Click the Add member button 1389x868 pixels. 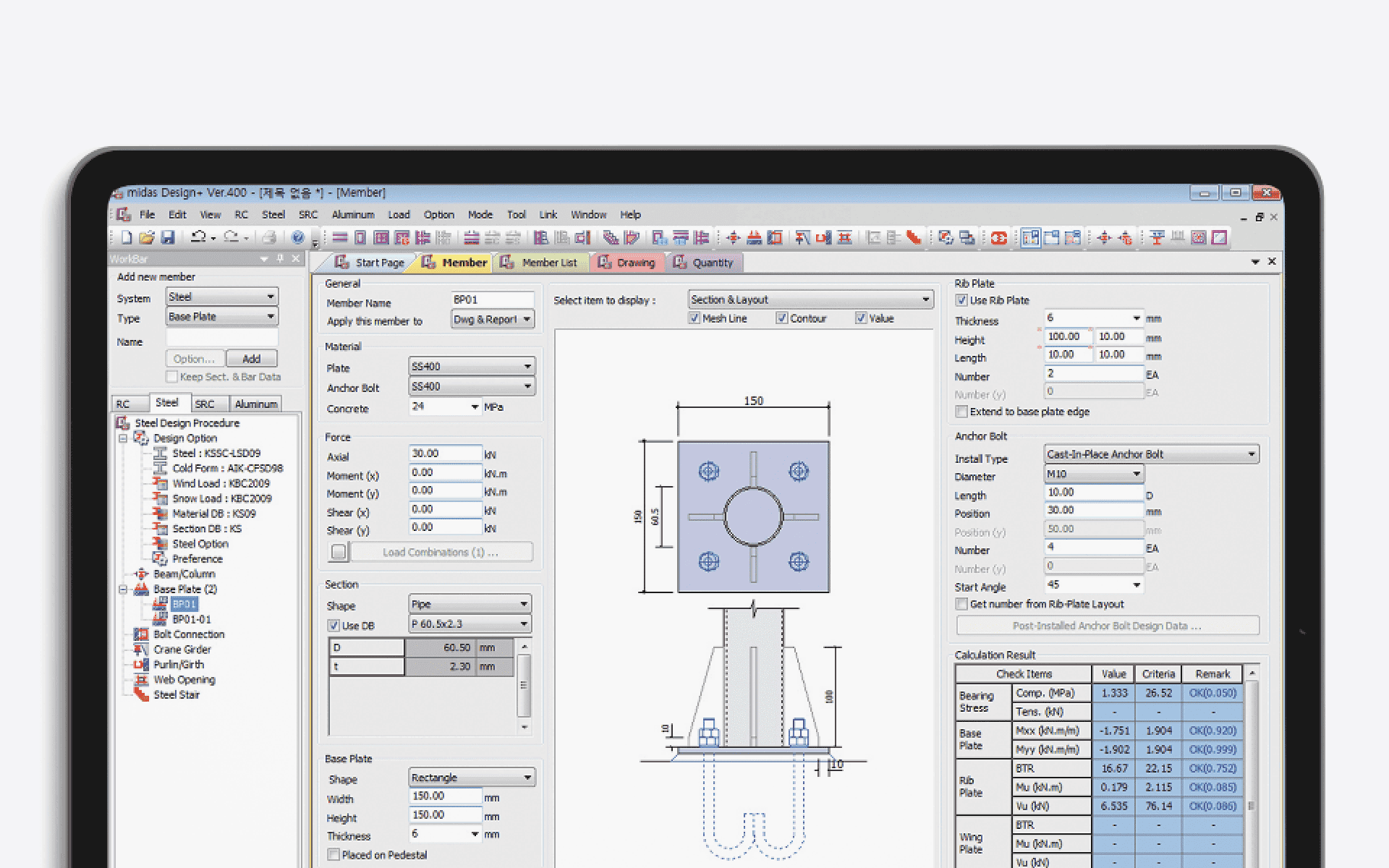[x=251, y=359]
